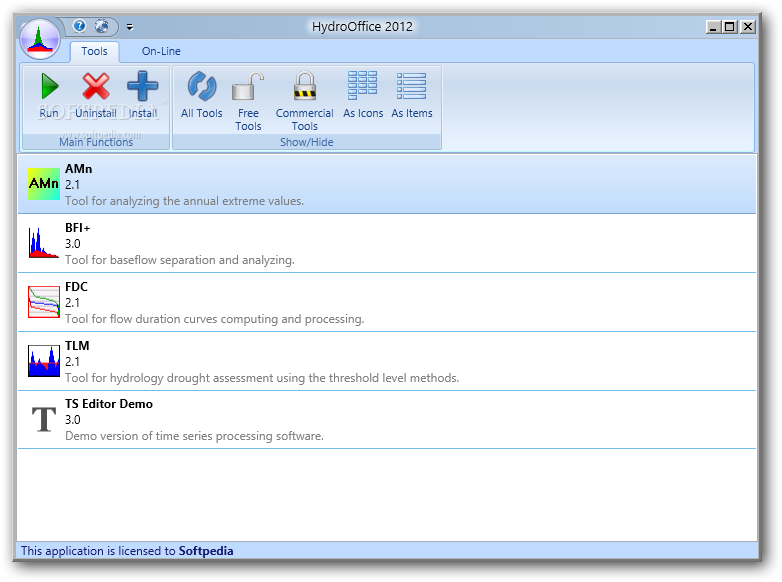The image size is (782, 582).
Task: Maximize the HydroOffice window
Action: [730, 27]
